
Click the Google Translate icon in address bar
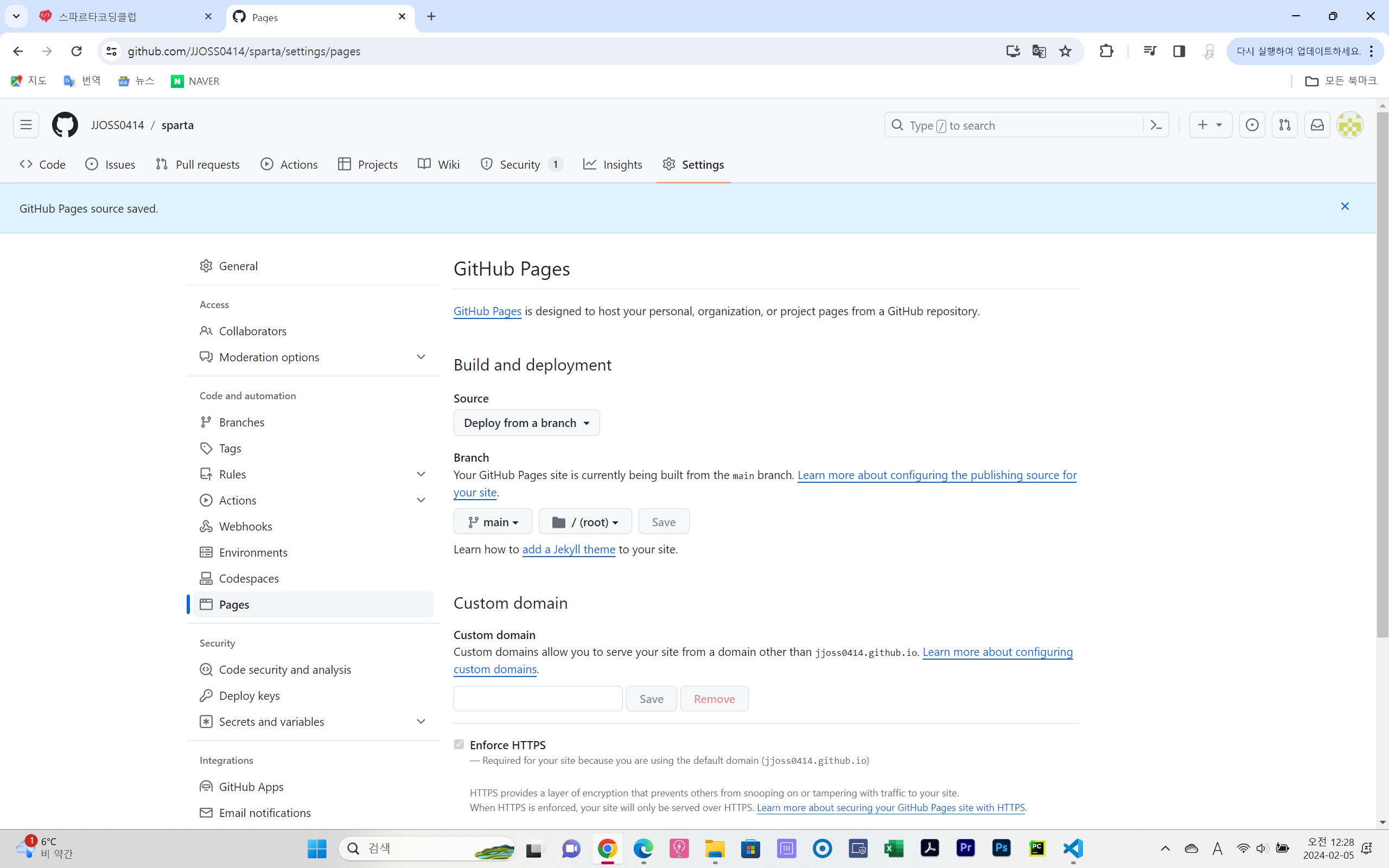click(x=1039, y=51)
